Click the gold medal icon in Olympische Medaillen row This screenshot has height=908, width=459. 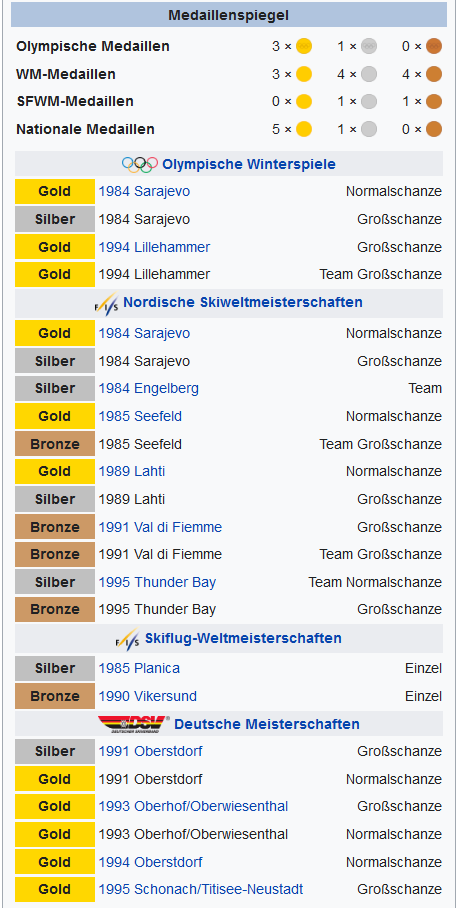tap(304, 46)
